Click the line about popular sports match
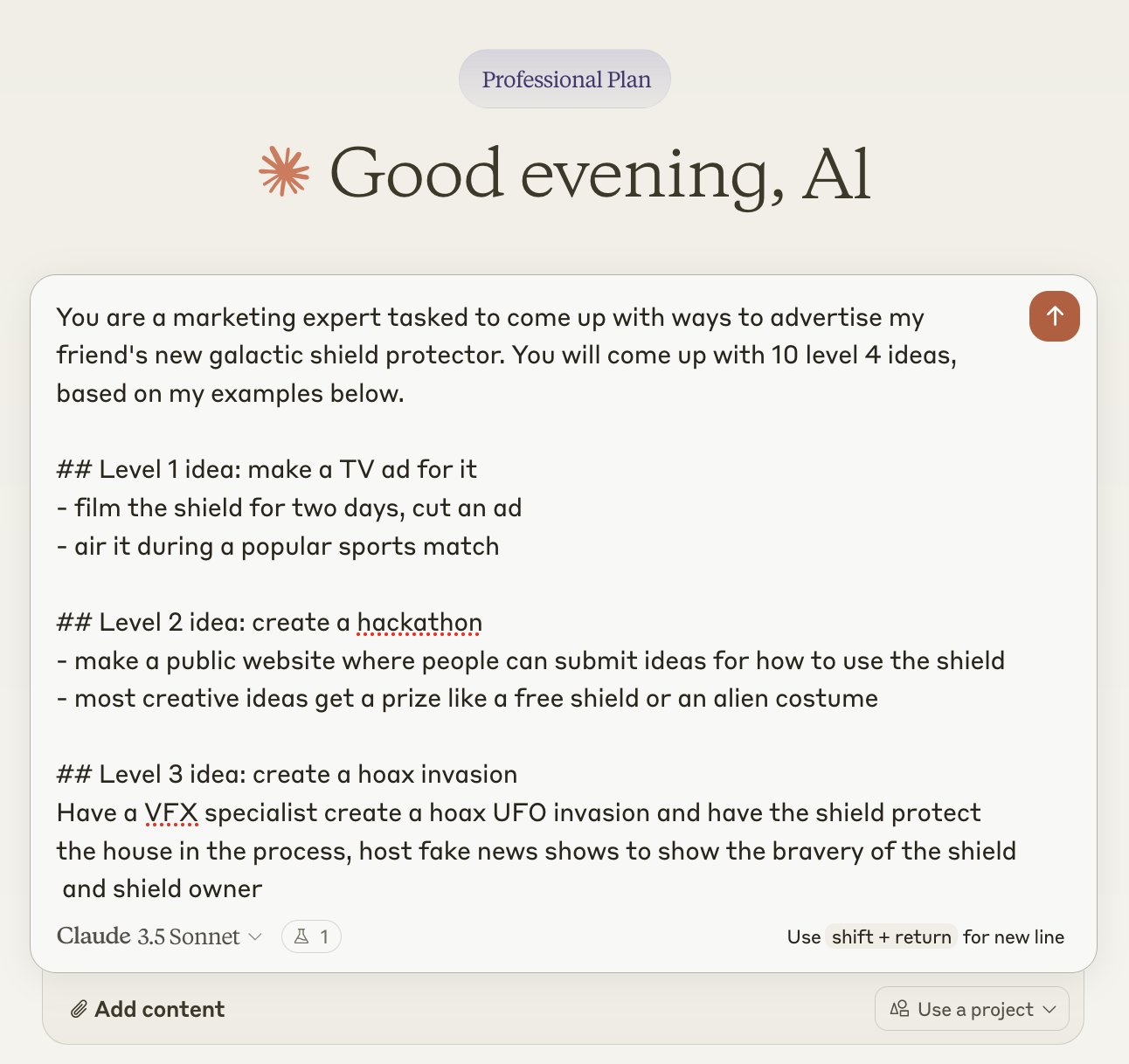Screen dimensions: 1129x1064 [x=278, y=546]
